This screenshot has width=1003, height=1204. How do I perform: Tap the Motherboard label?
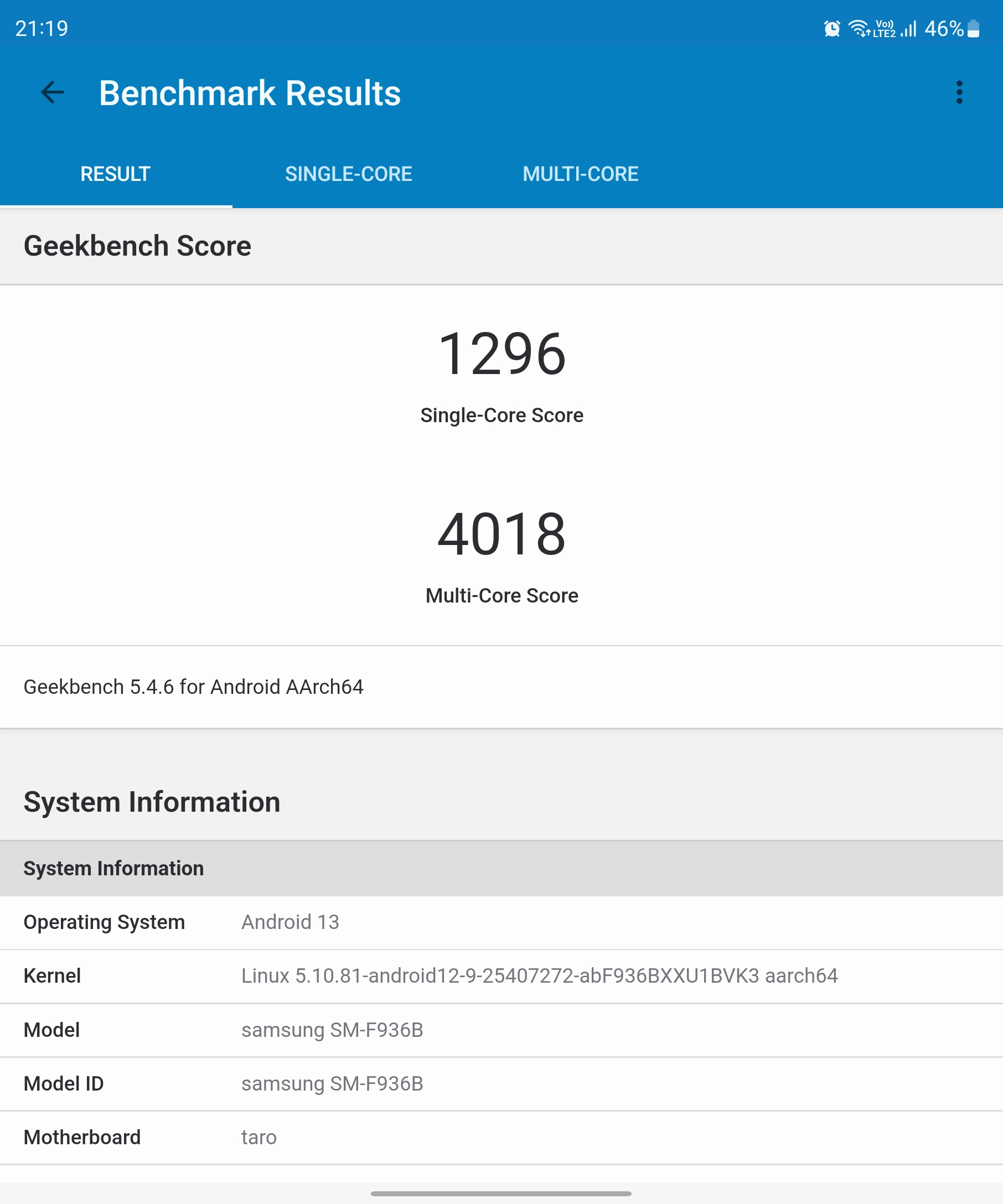tap(82, 1138)
